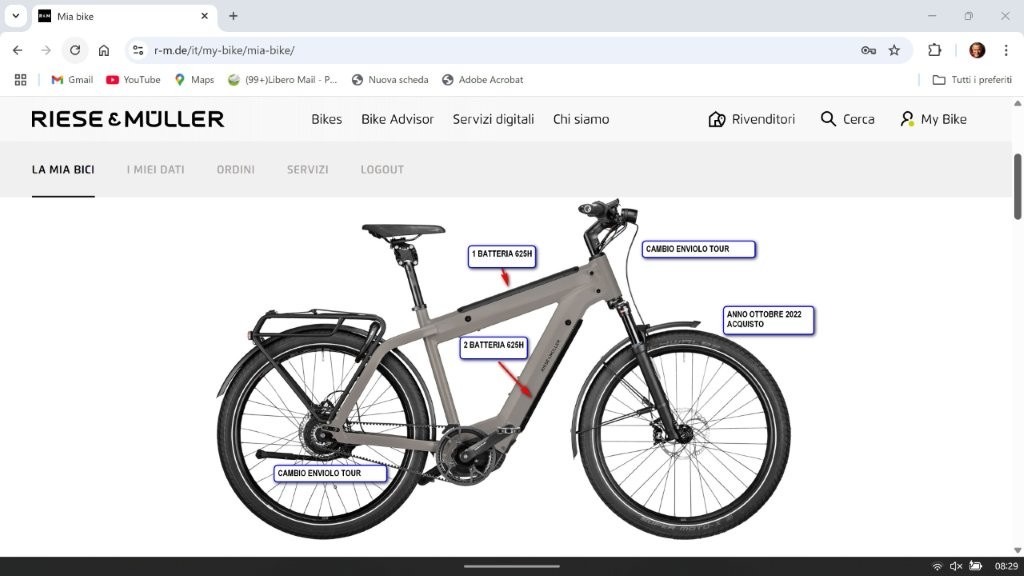Open the Wi-Fi status icon
Image resolution: width=1024 pixels, height=576 pixels.
coord(937,566)
